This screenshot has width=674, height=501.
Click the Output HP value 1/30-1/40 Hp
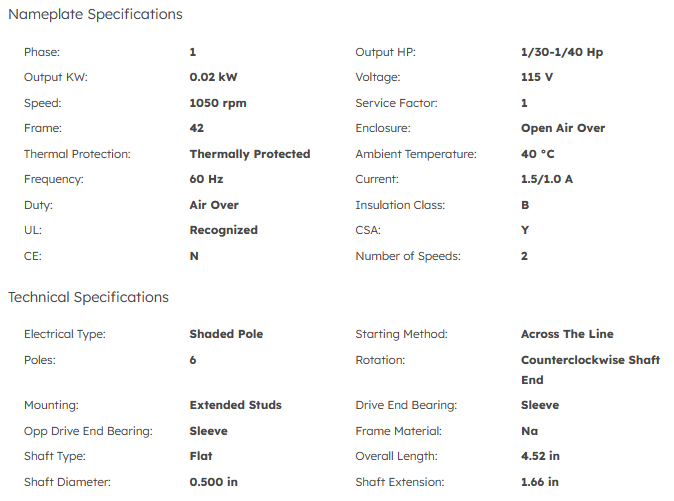pos(562,52)
